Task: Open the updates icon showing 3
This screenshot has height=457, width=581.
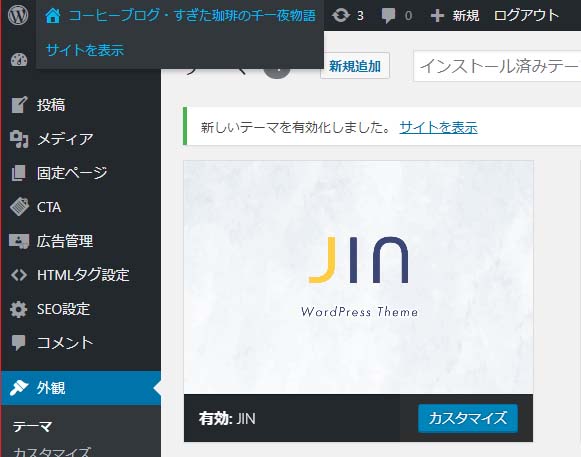Action: click(341, 16)
